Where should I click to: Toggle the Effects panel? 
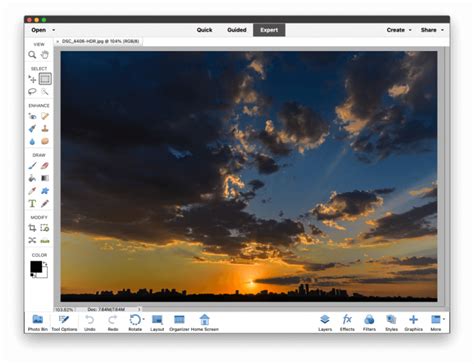[347, 323]
